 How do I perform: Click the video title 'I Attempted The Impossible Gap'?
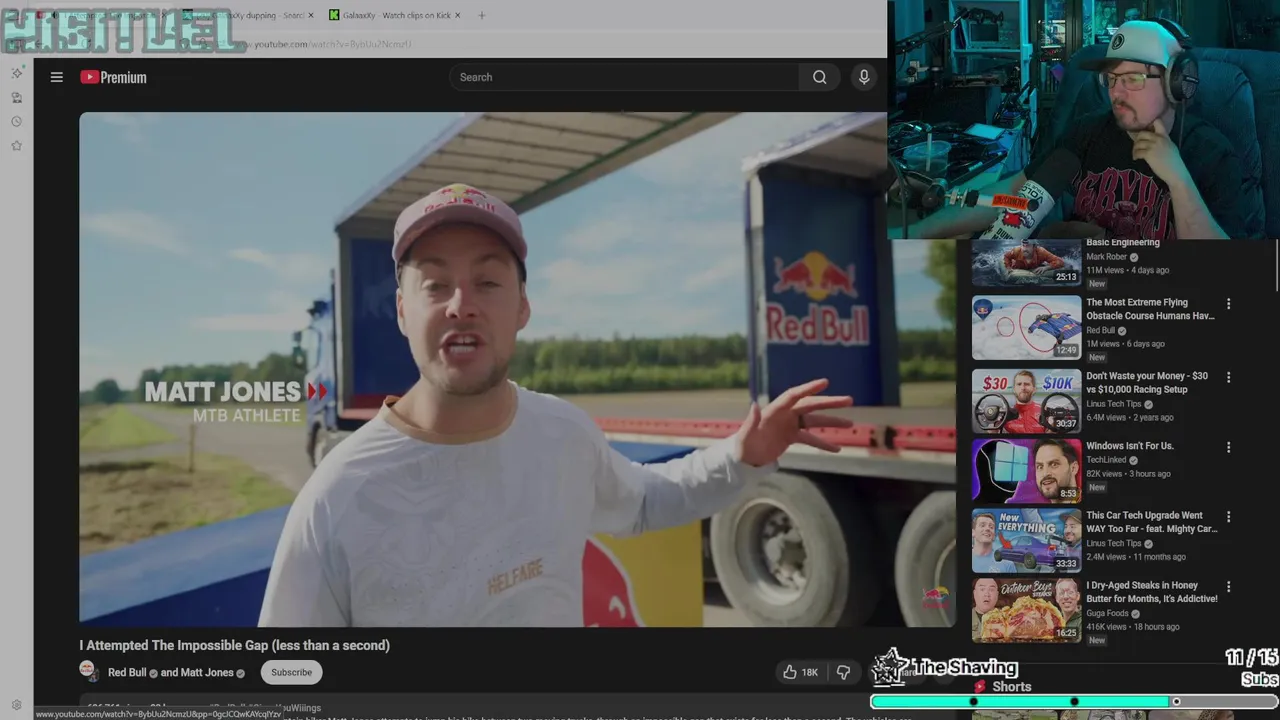click(x=235, y=645)
